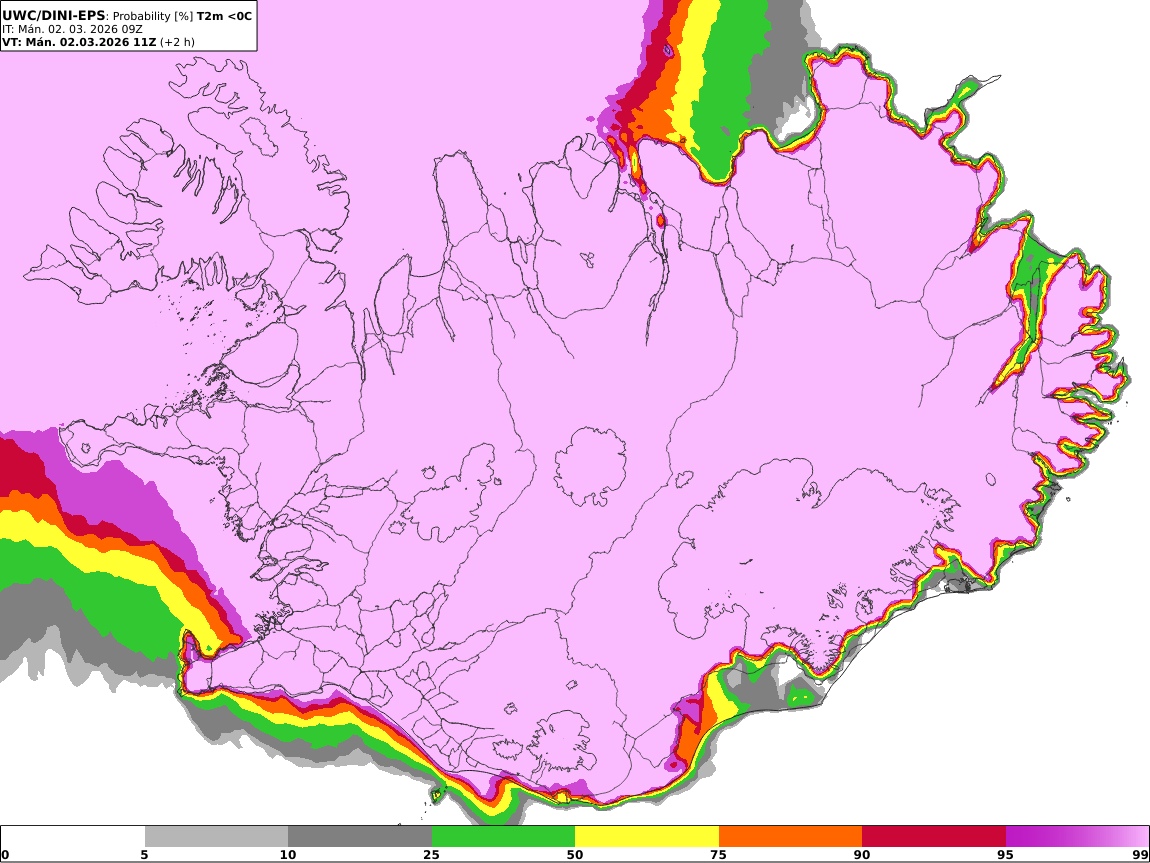This screenshot has width=1150, height=863.
Task: Click the white 0–5% legend segment
Action: pyautogui.click(x=73, y=837)
